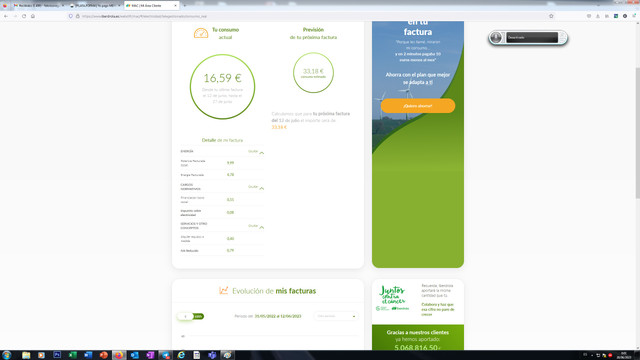Image resolution: width=640 pixels, height=360 pixels.
Task: Open Microsoft Teams from taskbar
Action: click(x=212, y=355)
